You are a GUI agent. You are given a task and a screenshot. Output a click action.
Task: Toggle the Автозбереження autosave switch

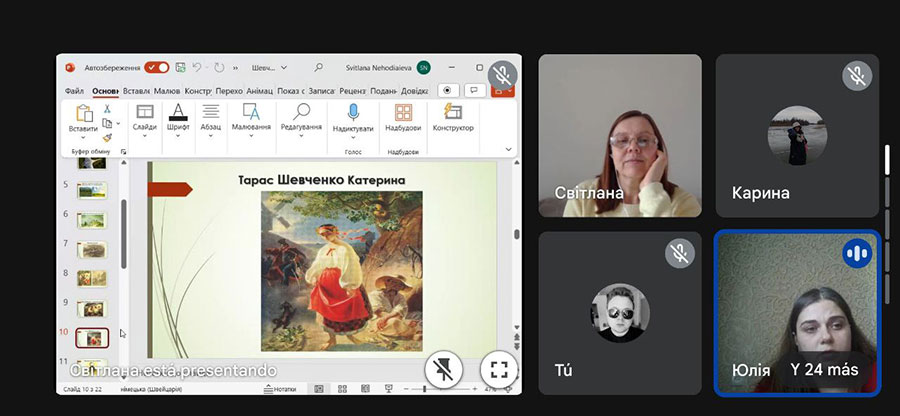(x=157, y=68)
